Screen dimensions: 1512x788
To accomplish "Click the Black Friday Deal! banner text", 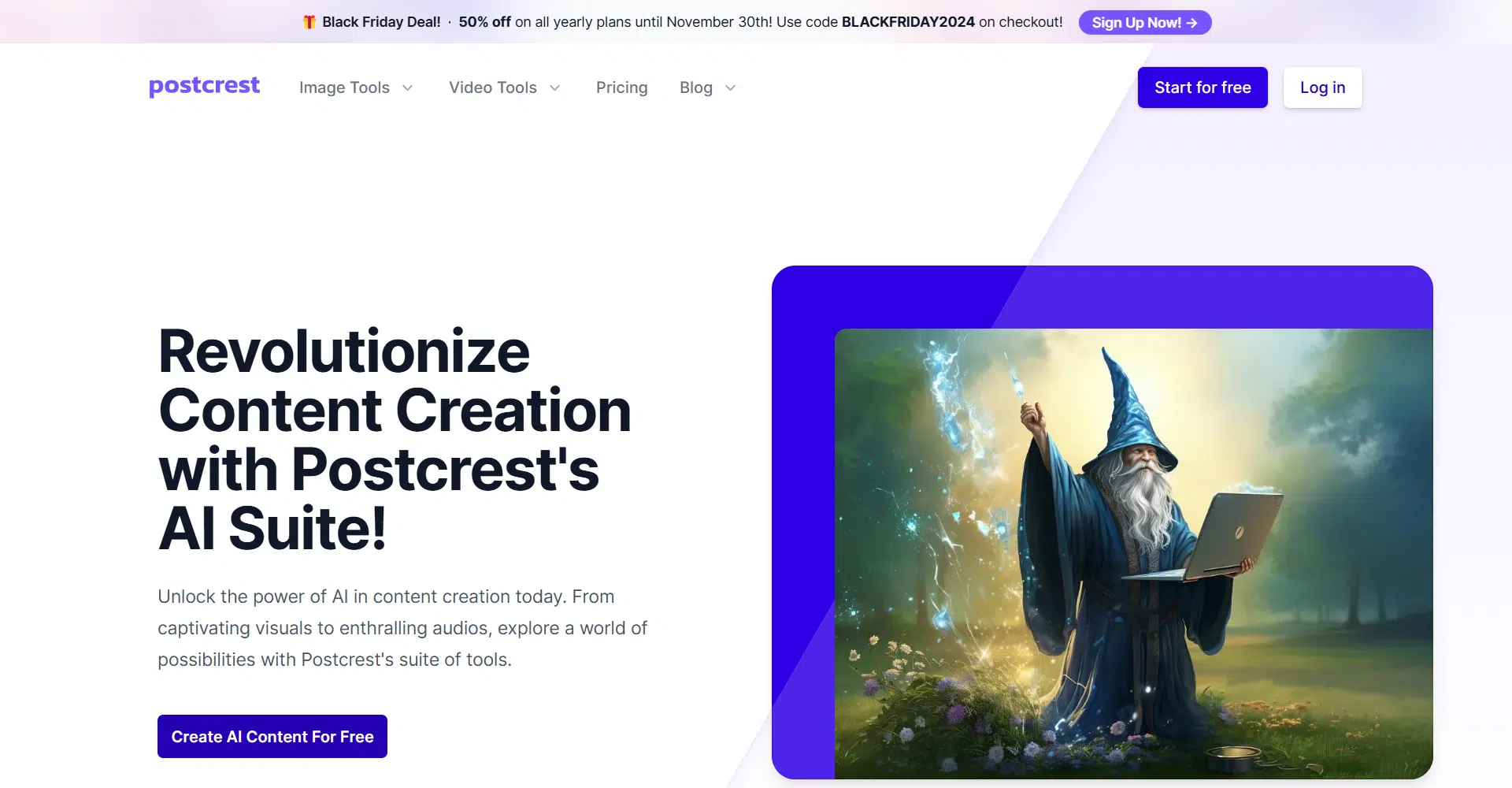I will tap(381, 22).
